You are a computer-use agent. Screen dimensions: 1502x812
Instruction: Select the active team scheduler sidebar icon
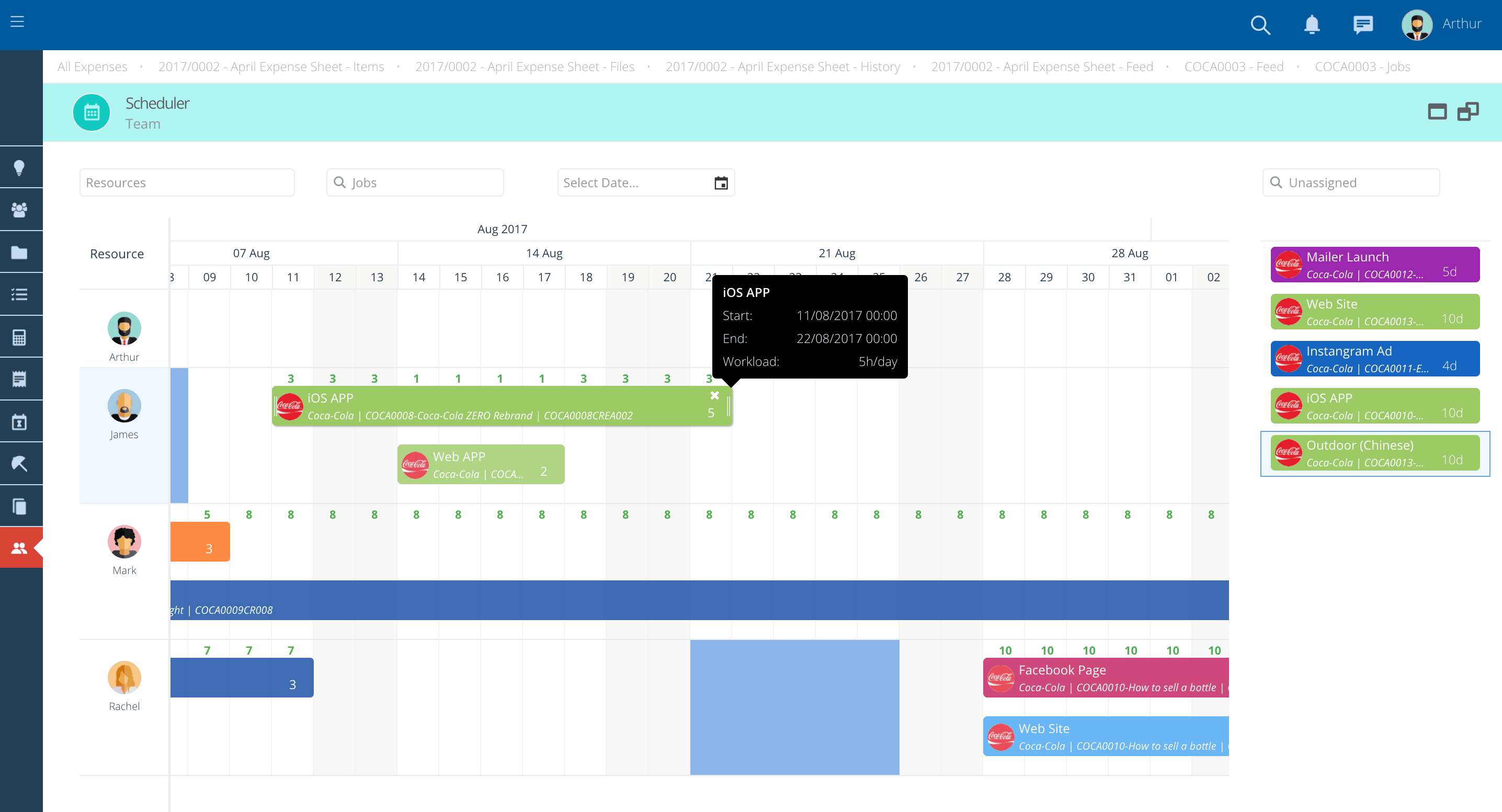19,548
